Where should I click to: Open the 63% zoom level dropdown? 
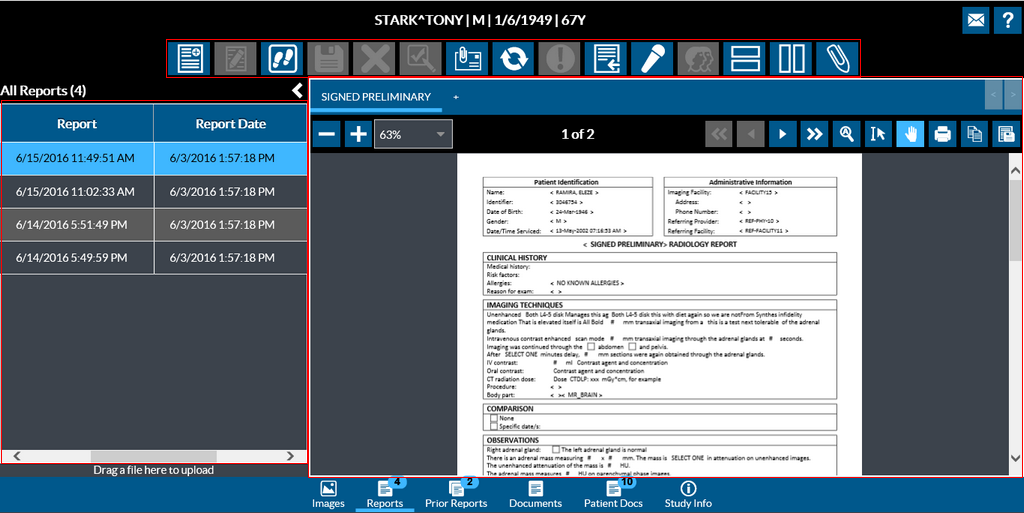point(413,134)
